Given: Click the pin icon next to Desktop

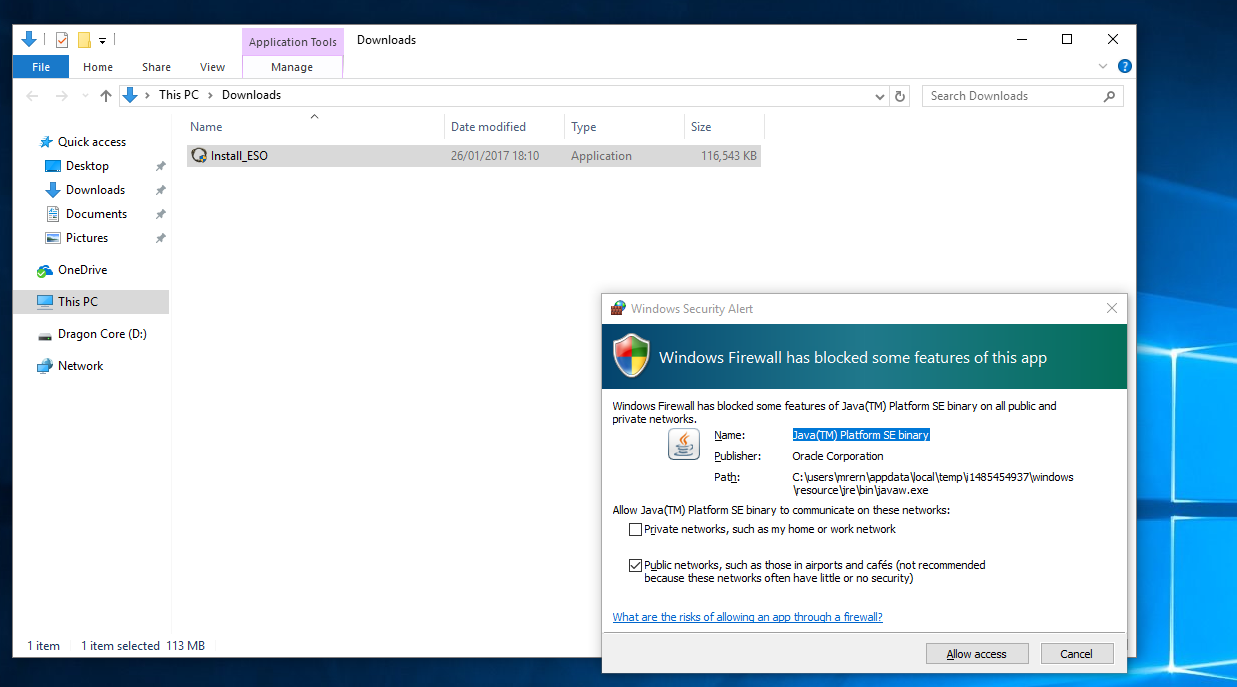Looking at the screenshot, I should point(160,166).
